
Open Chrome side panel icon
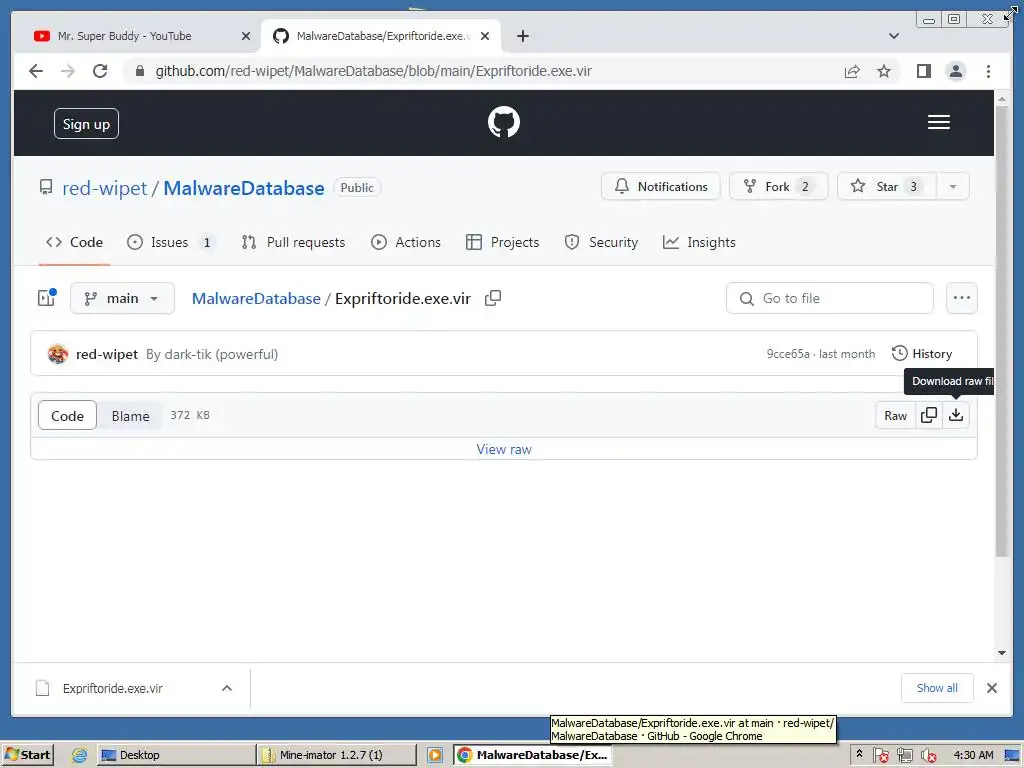(x=923, y=71)
